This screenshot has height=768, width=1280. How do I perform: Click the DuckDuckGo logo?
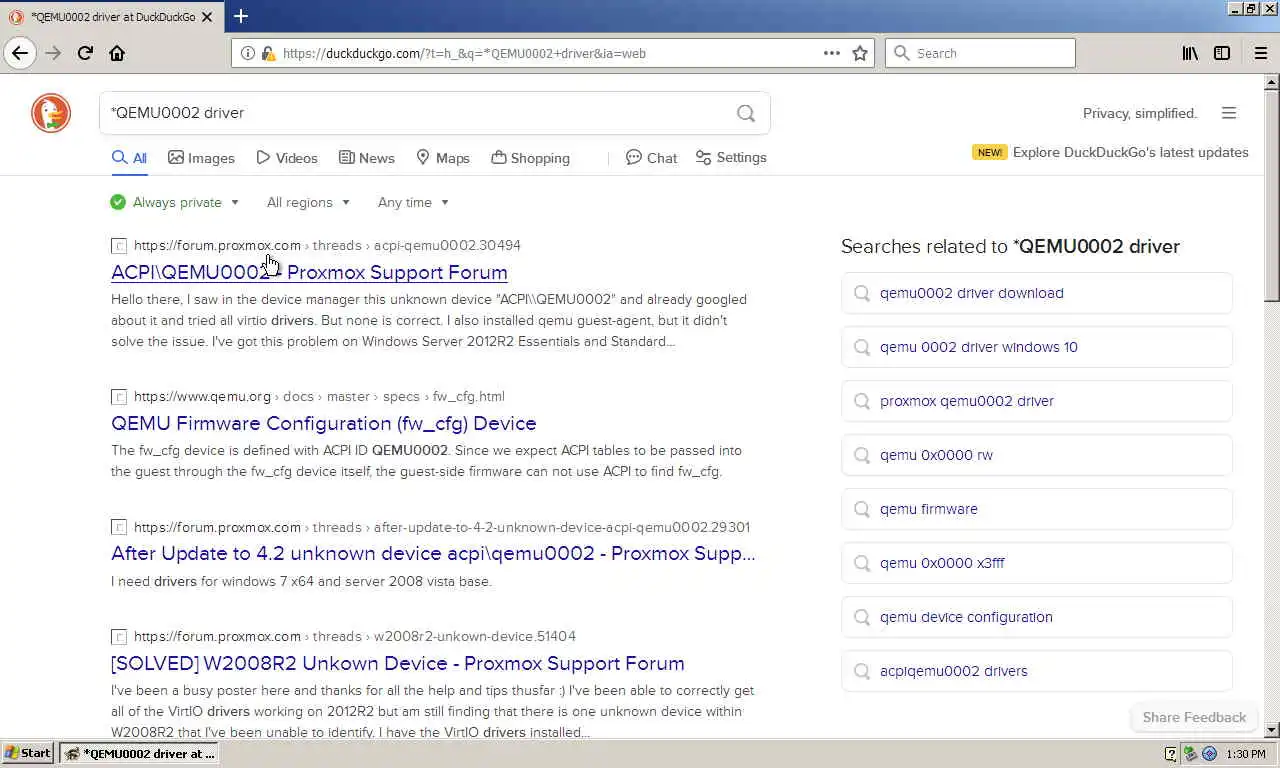[51, 113]
